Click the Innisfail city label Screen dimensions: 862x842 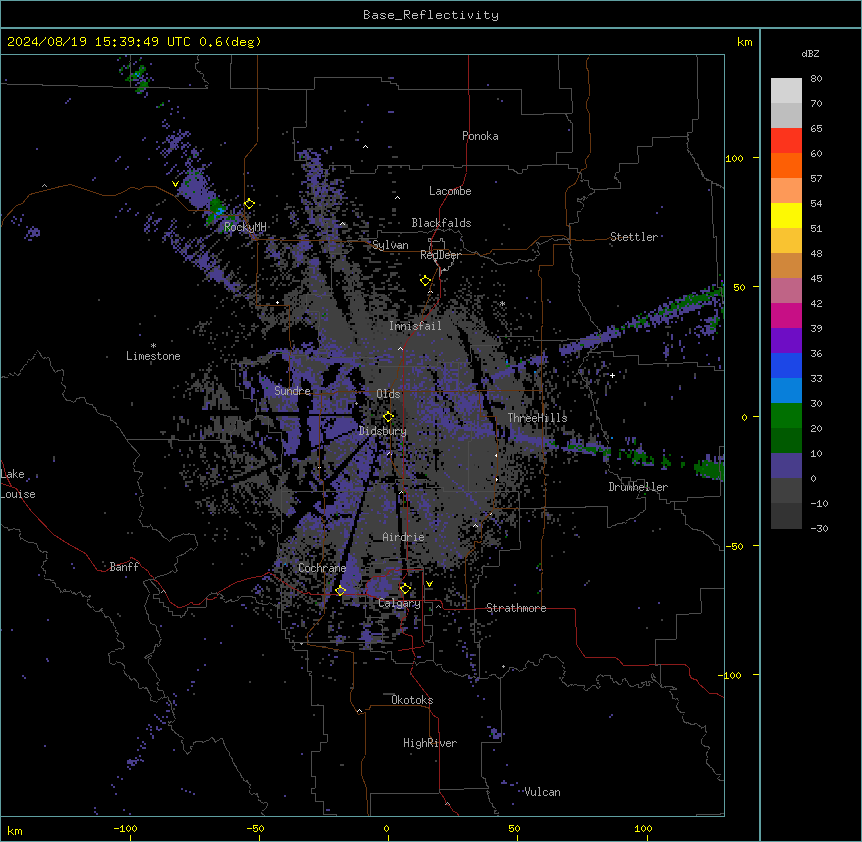(415, 326)
